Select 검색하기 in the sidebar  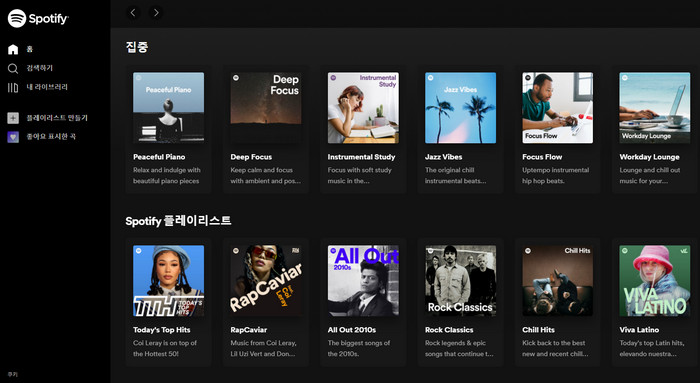click(40, 68)
